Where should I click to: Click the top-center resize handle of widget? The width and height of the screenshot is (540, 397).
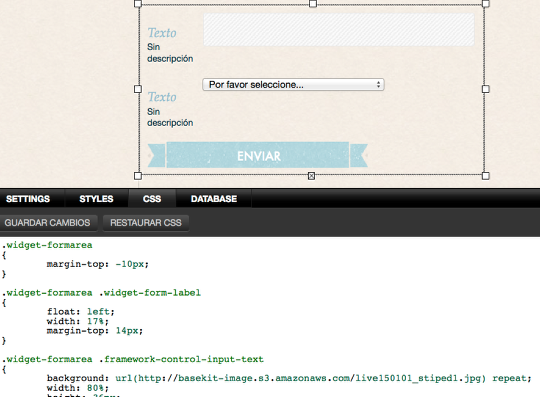313,4
